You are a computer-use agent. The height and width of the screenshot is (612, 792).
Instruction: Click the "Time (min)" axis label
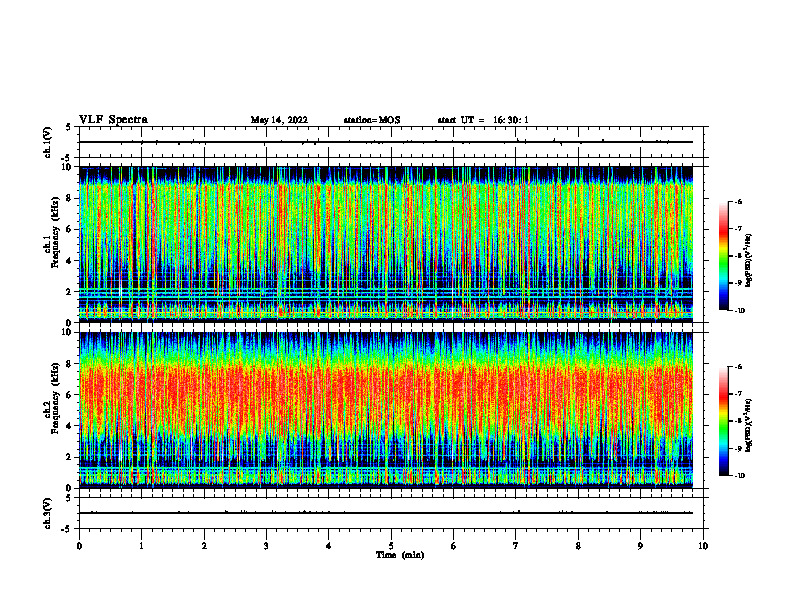pos(400,555)
